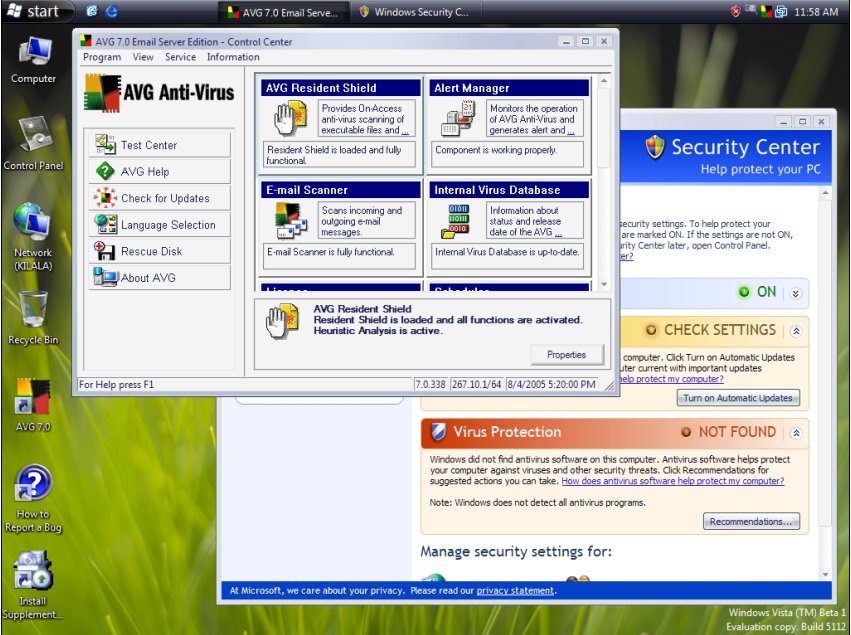Click Turn on Automatic Updates button
The height and width of the screenshot is (635, 851).
(x=738, y=398)
